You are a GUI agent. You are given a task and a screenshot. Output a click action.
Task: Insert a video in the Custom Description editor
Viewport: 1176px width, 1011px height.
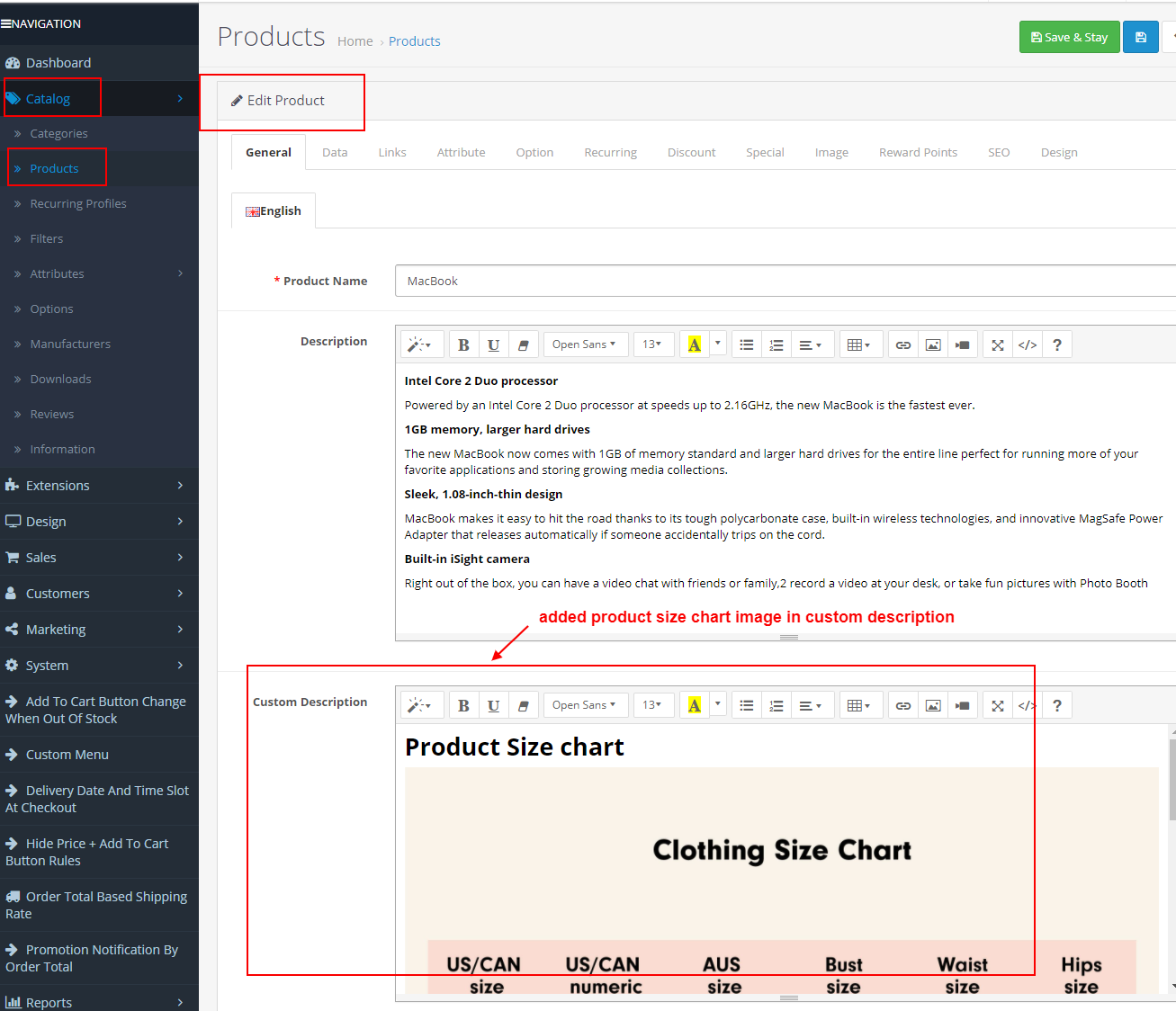[962, 705]
